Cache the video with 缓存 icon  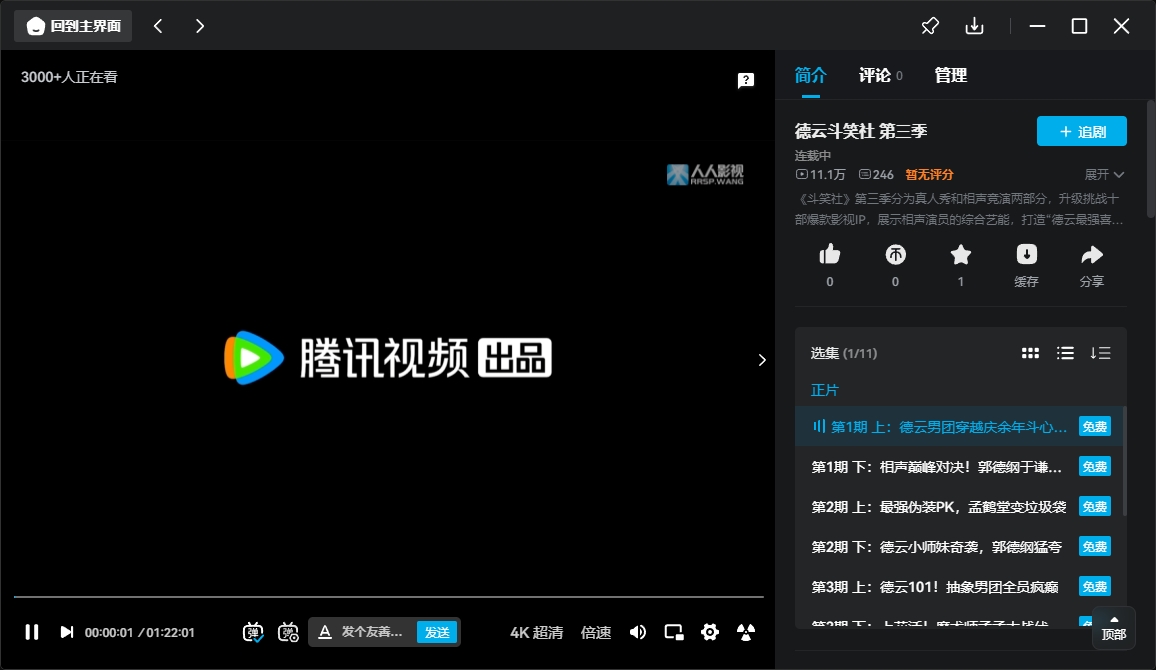click(x=1026, y=255)
